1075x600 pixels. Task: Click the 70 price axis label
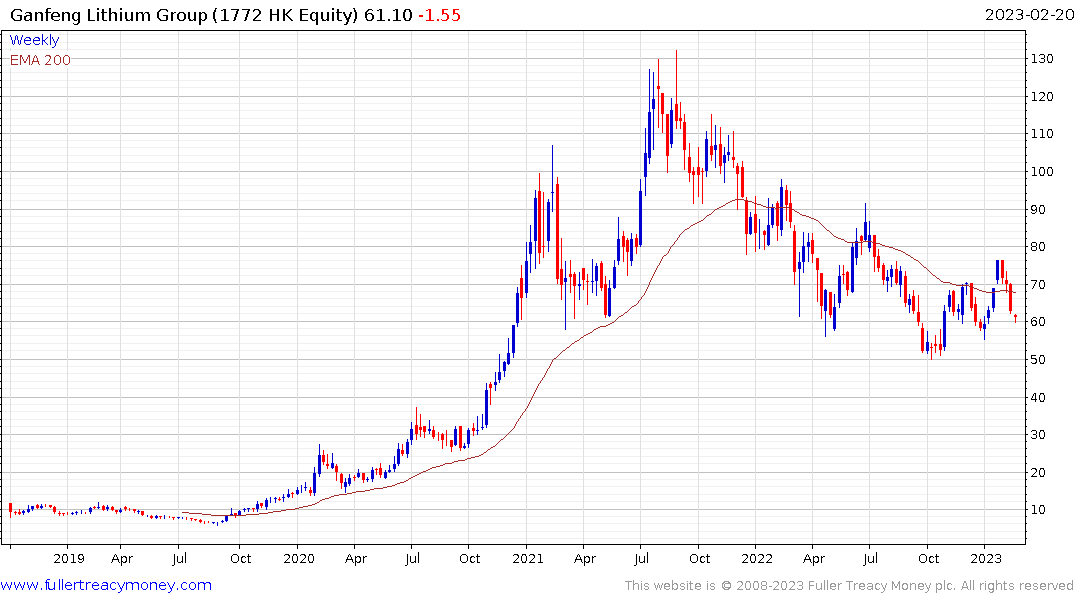1039,285
